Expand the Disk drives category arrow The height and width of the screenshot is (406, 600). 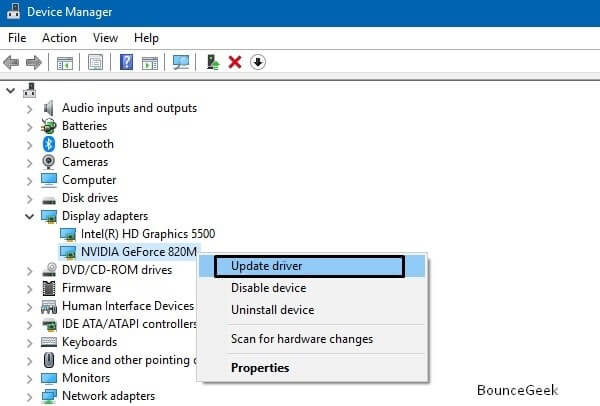(29, 199)
